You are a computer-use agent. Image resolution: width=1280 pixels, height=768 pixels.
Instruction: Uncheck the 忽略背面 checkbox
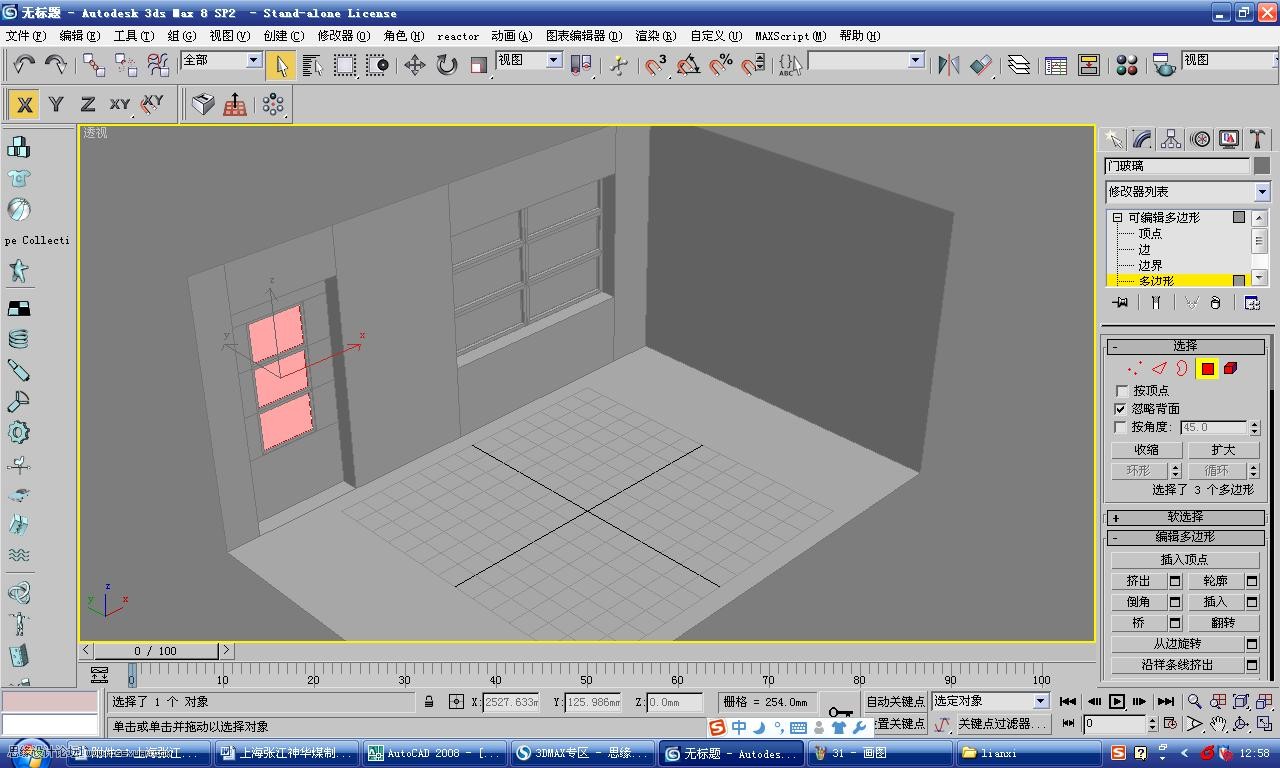click(1121, 409)
